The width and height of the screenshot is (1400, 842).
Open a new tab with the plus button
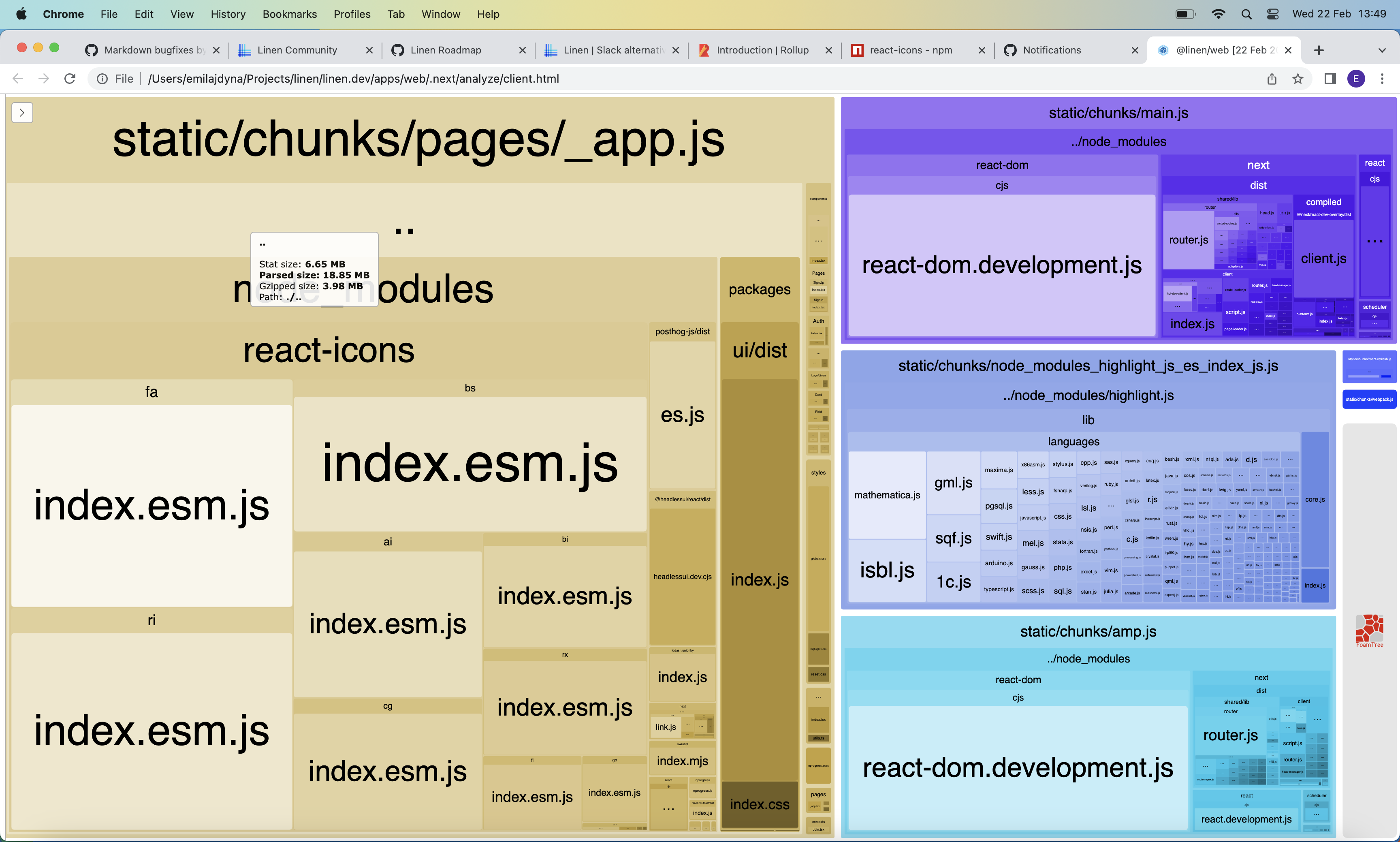[1319, 50]
